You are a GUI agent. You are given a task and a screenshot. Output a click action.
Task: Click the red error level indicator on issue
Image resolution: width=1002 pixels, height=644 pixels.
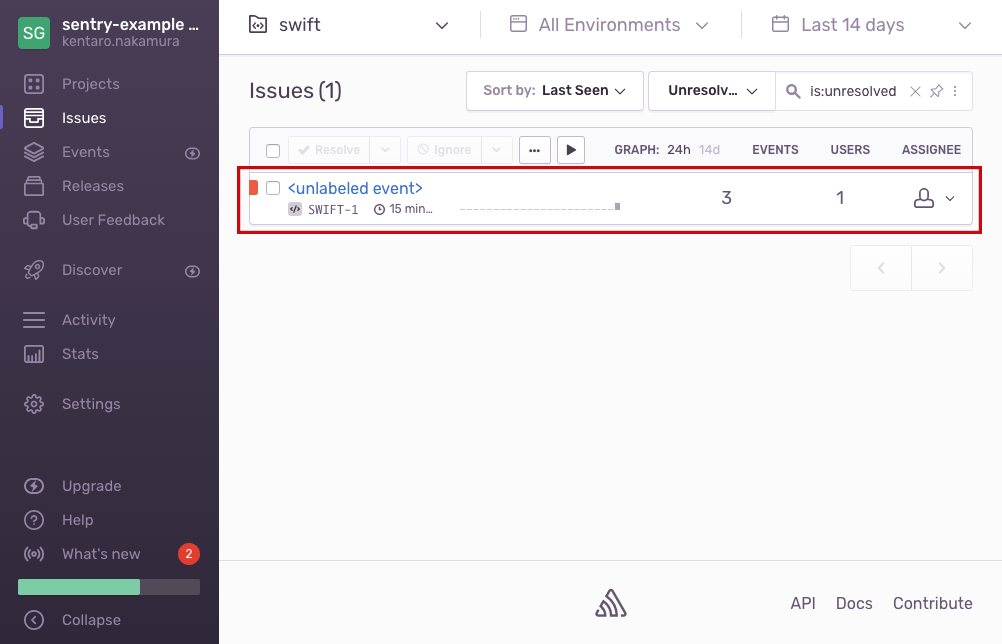tap(253, 188)
